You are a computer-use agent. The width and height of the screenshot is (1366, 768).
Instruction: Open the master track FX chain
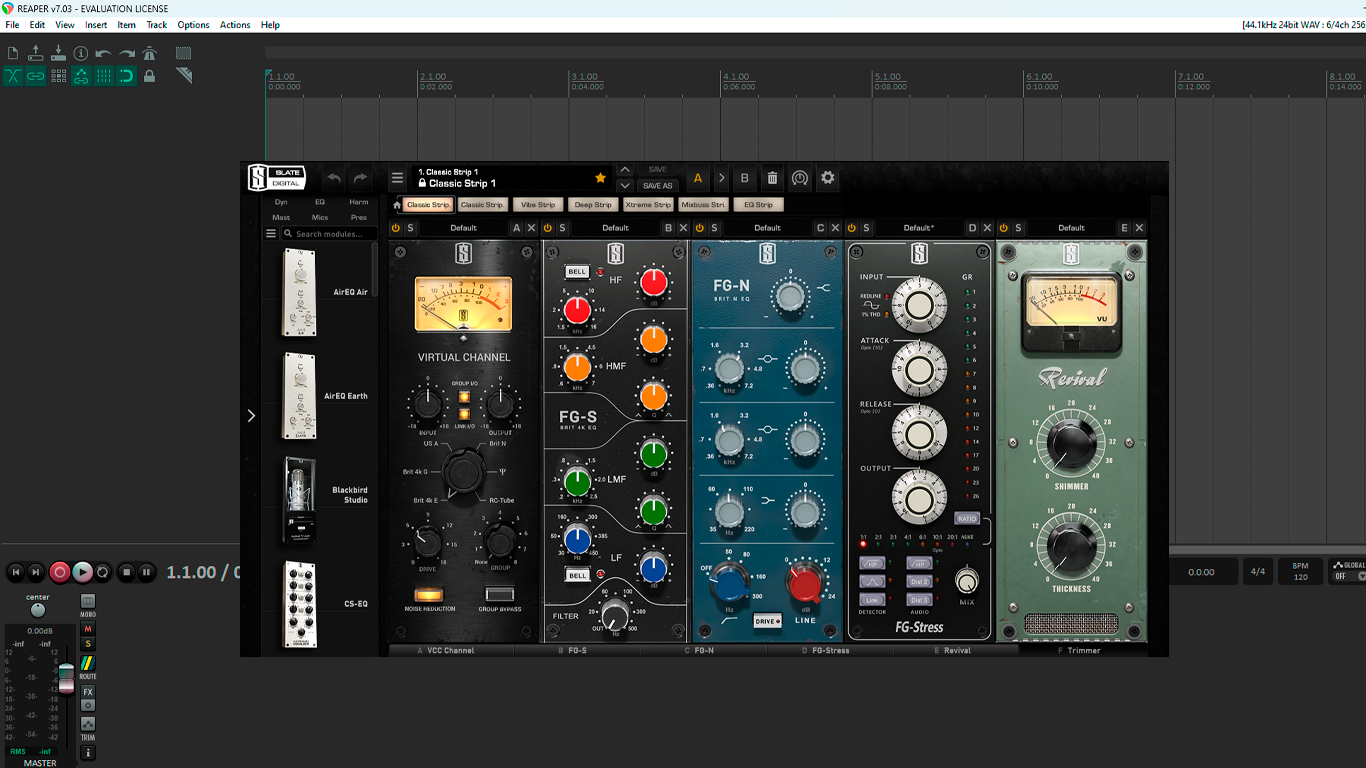(88, 692)
